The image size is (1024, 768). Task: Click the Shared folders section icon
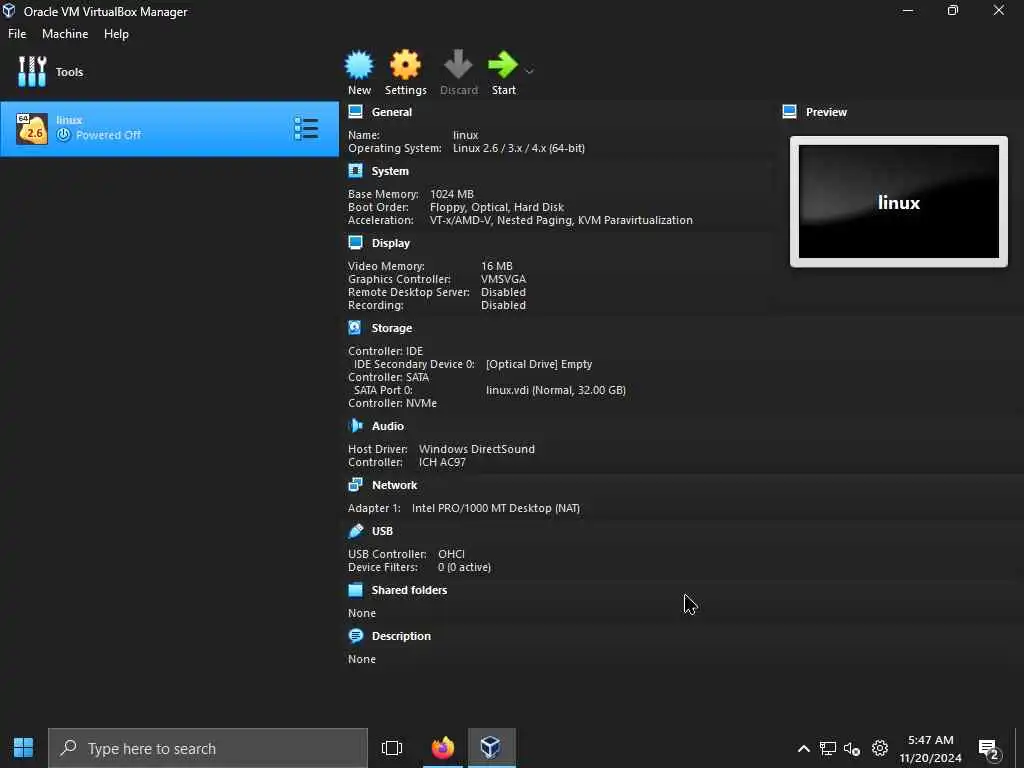tap(355, 590)
